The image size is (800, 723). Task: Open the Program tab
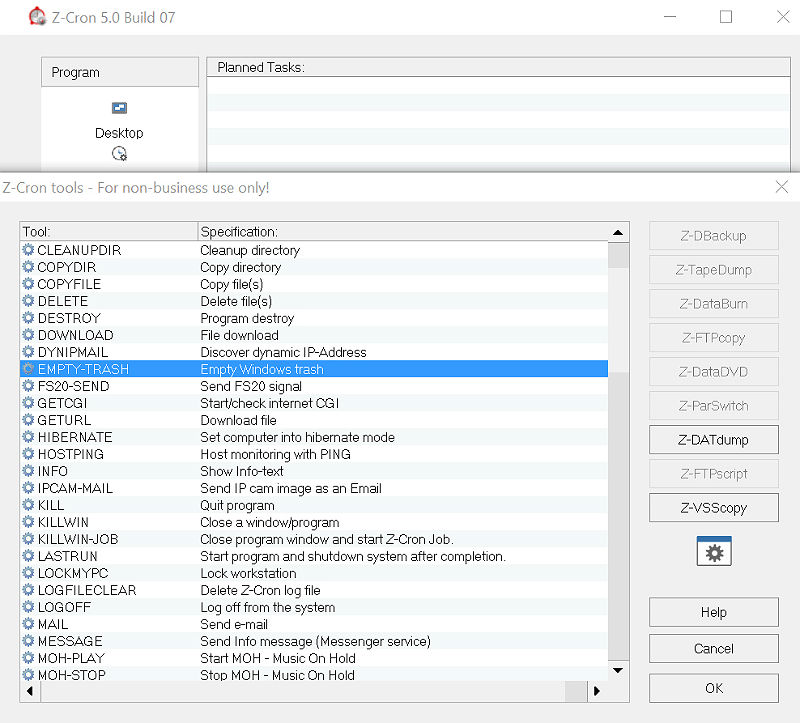120,72
